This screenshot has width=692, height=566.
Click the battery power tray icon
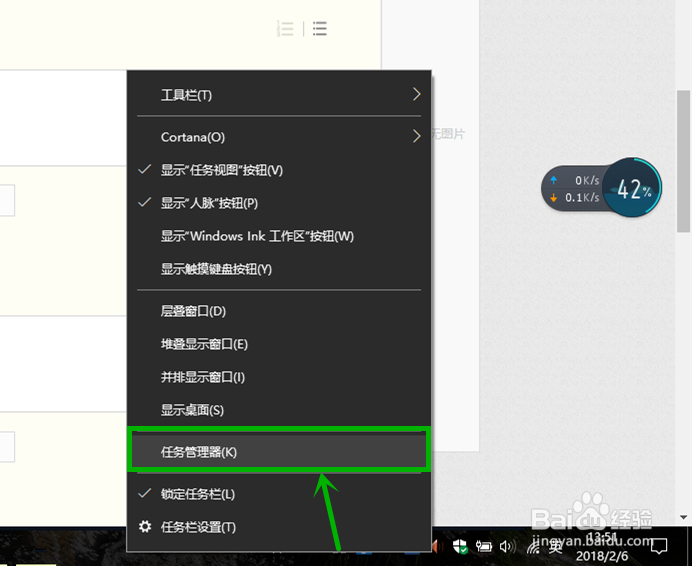[x=484, y=547]
